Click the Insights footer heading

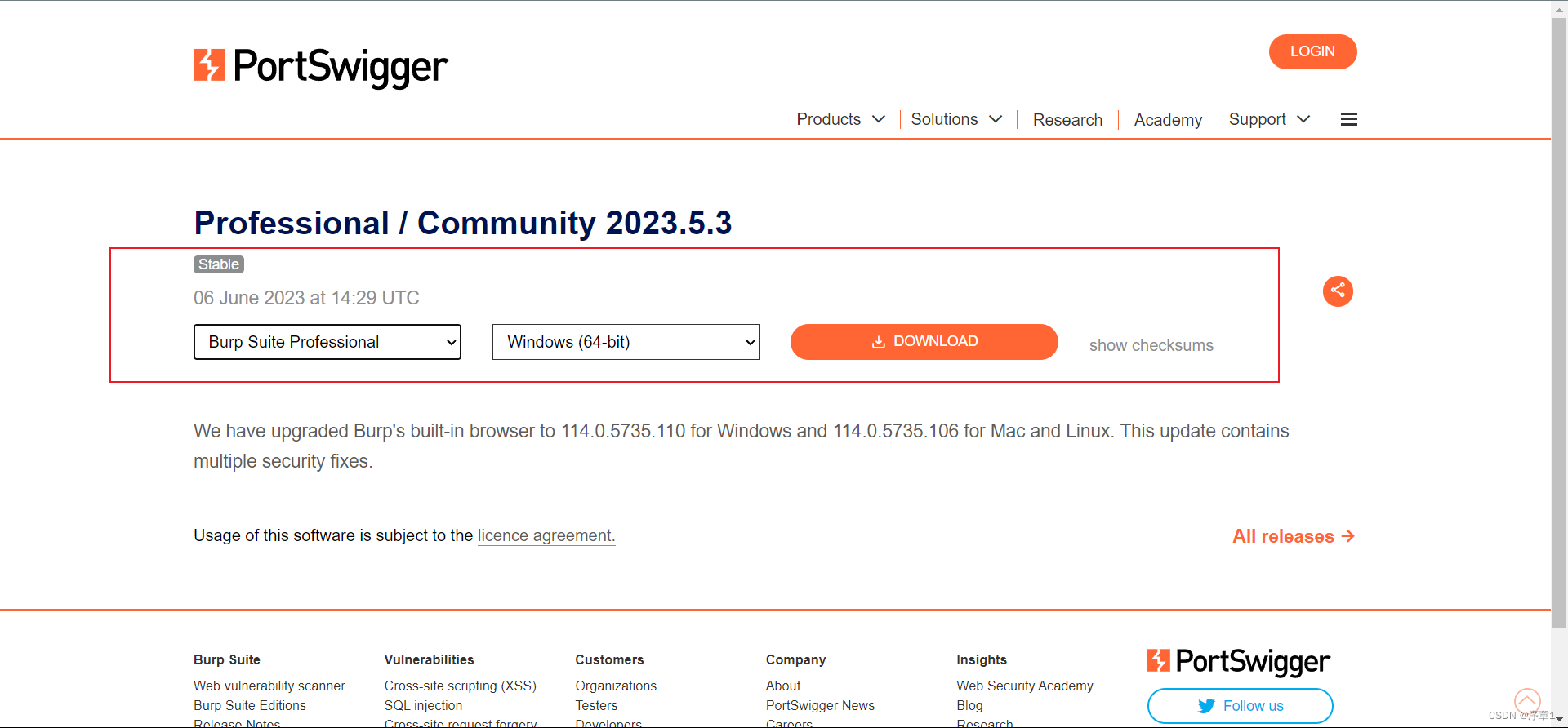(982, 659)
